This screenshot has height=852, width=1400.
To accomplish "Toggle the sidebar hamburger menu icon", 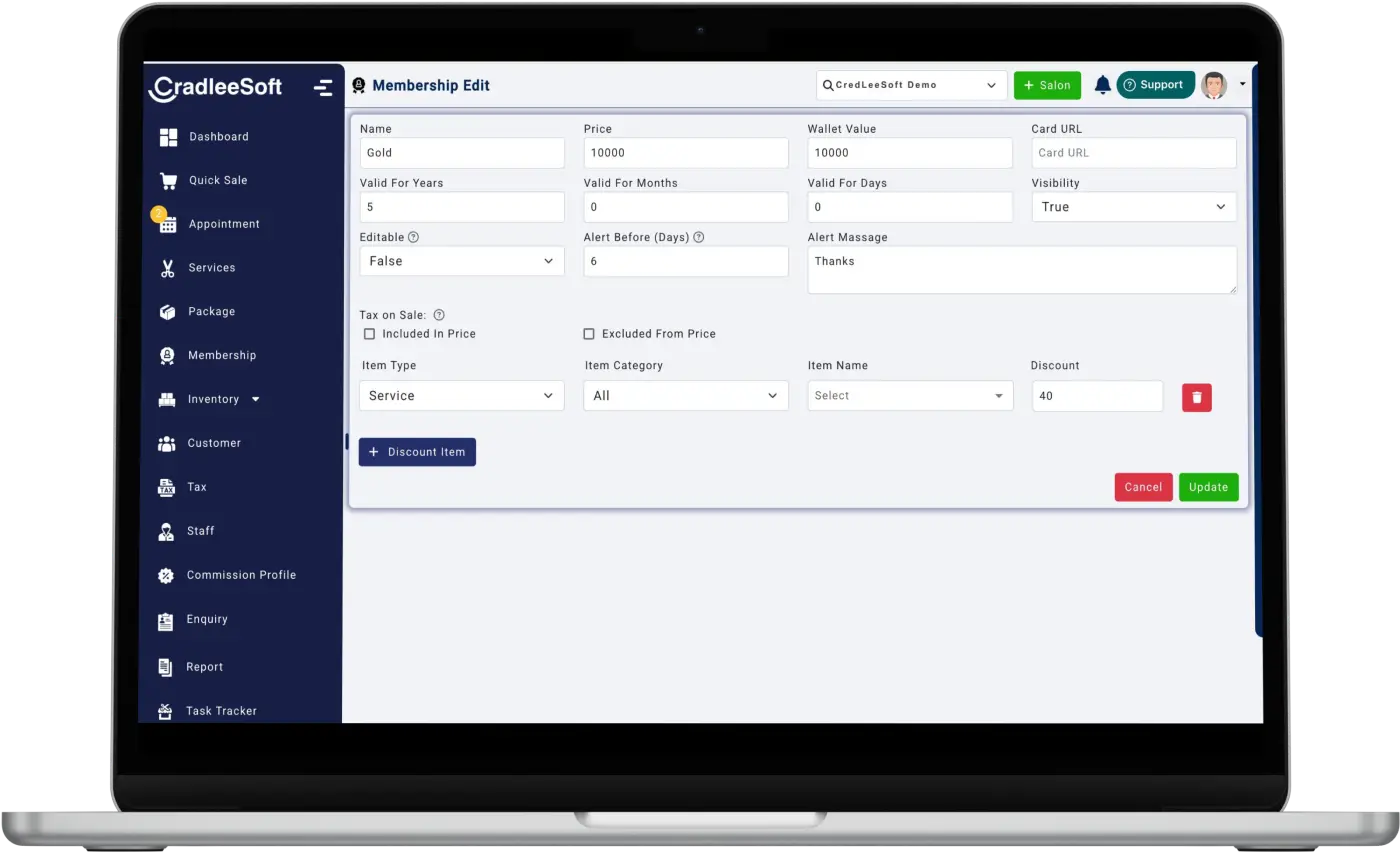I will coord(323,87).
